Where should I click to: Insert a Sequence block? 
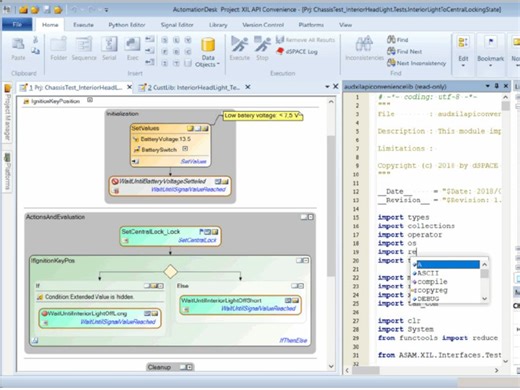coord(84,49)
